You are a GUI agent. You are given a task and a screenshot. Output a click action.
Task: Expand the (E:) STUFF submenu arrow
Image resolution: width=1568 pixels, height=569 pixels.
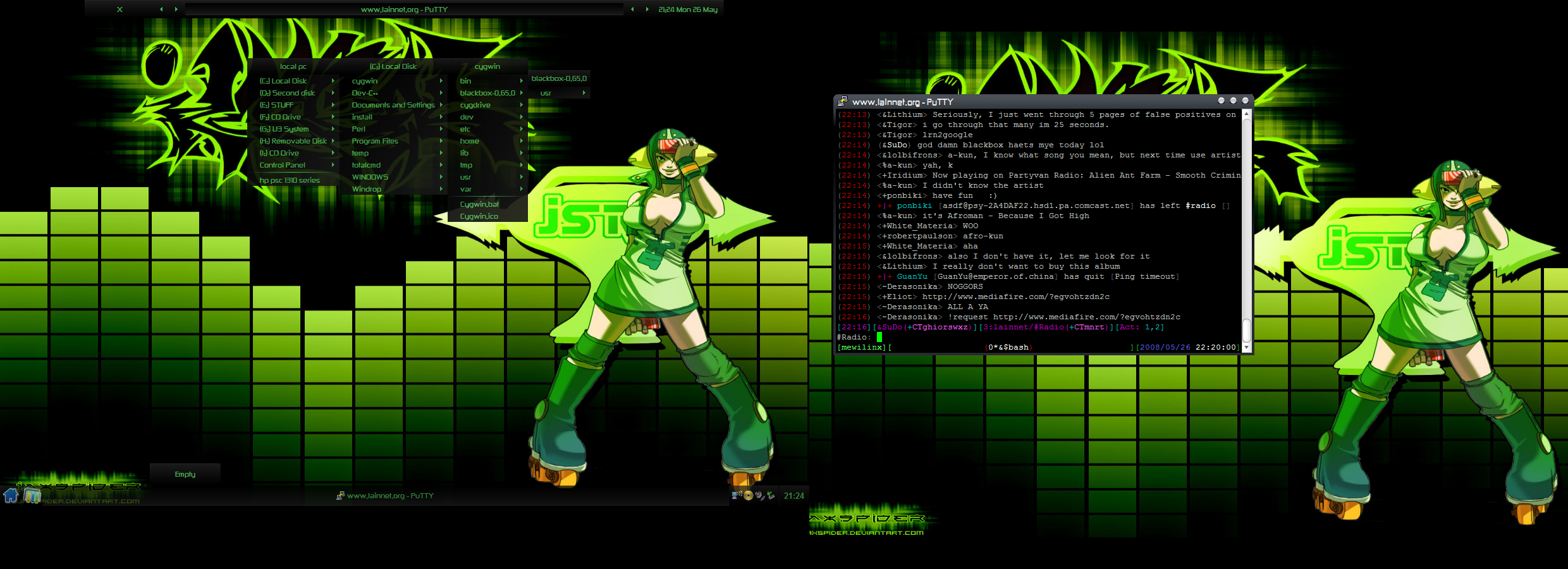pyautogui.click(x=333, y=105)
